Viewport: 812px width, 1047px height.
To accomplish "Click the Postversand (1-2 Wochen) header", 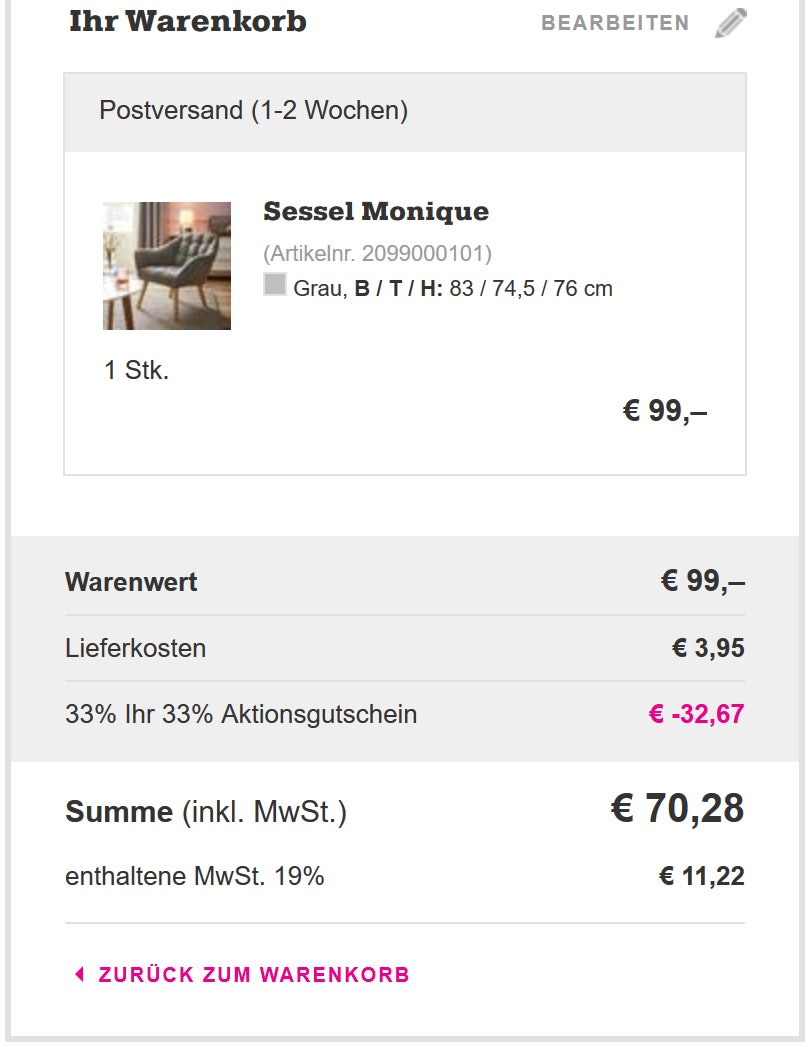I will [254, 110].
